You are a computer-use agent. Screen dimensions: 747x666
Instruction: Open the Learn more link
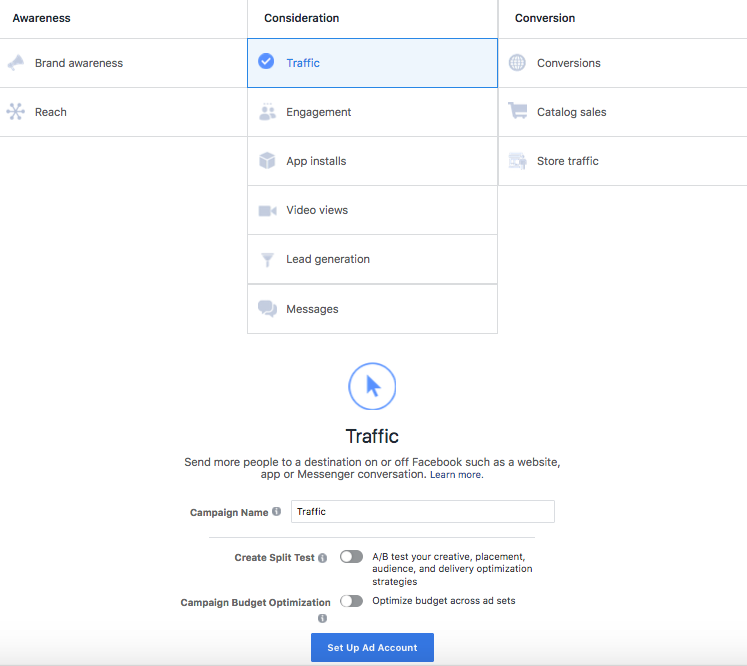tap(456, 475)
